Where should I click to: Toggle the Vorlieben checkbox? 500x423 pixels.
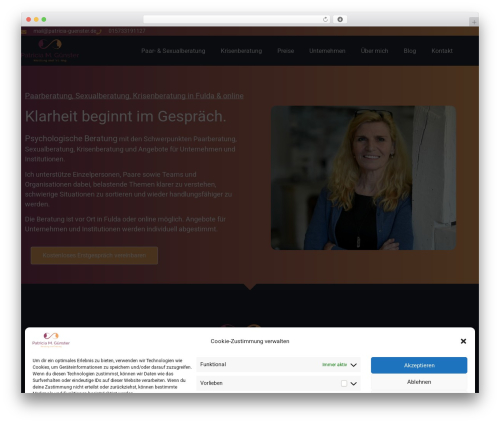pos(344,384)
